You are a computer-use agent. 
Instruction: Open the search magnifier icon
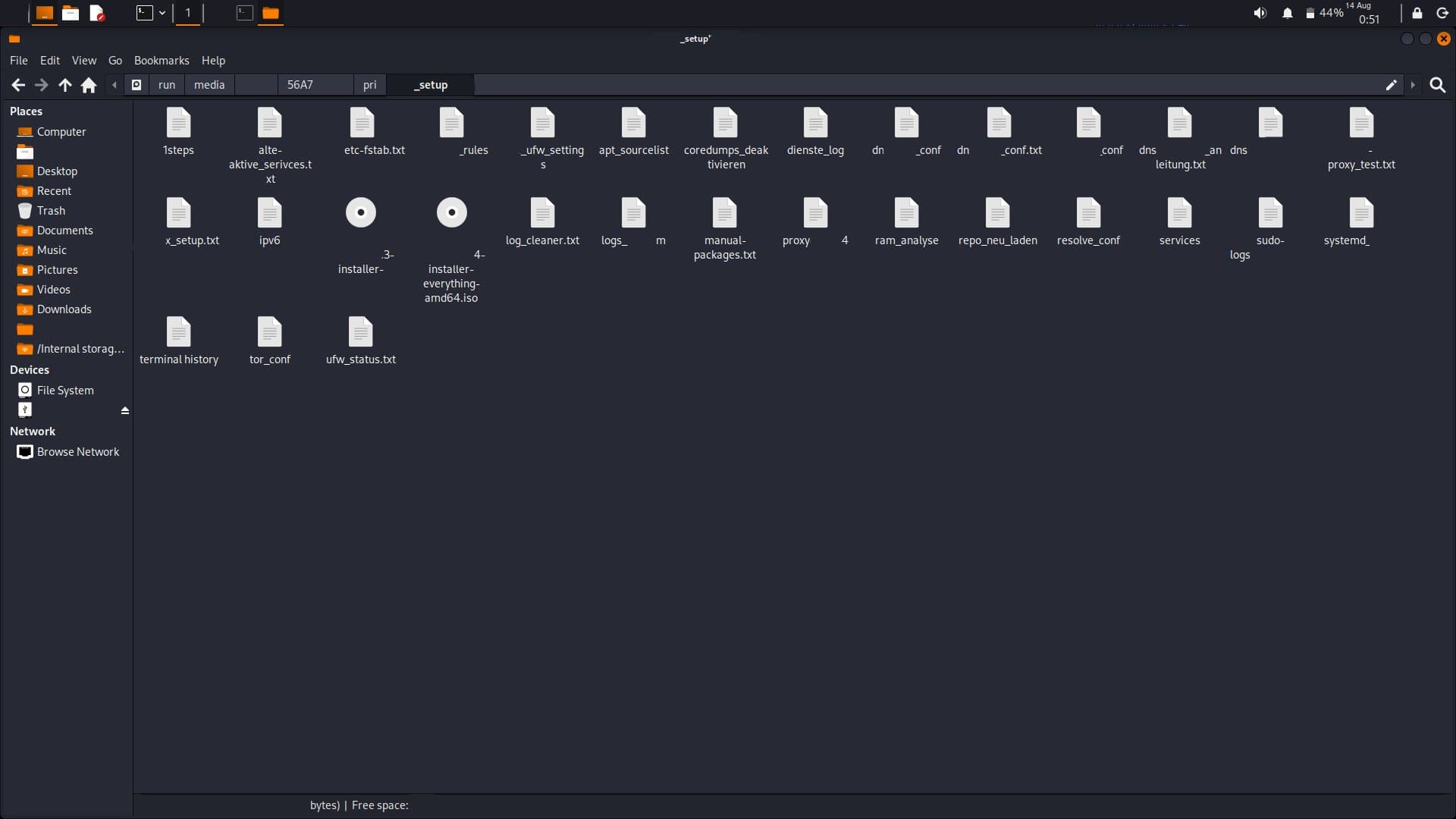pyautogui.click(x=1437, y=85)
